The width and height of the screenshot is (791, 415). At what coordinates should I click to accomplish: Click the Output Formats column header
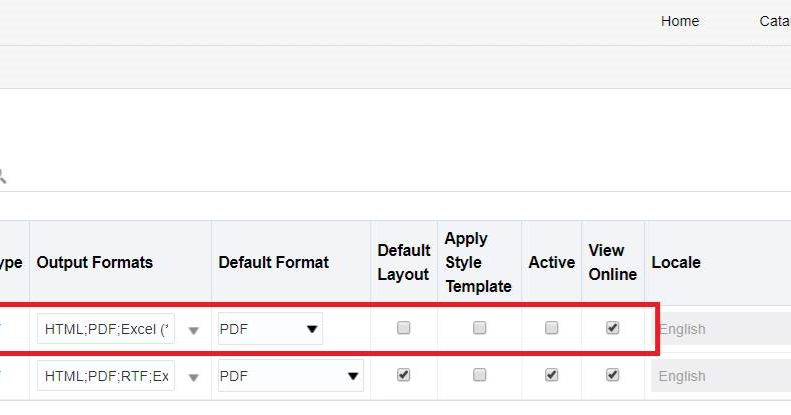click(x=95, y=262)
